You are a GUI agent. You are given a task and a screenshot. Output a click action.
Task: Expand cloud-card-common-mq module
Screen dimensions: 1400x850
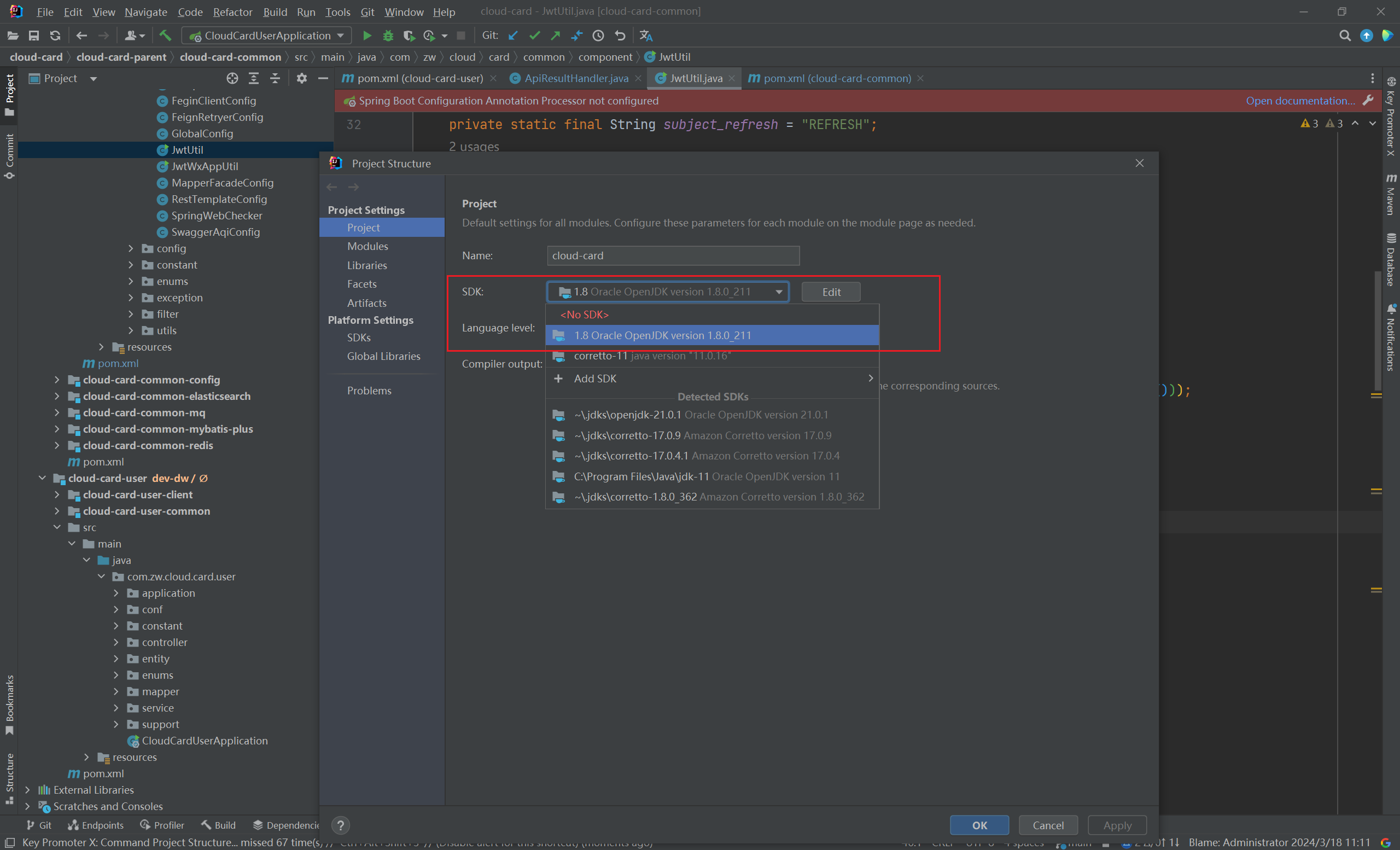pos(57,412)
